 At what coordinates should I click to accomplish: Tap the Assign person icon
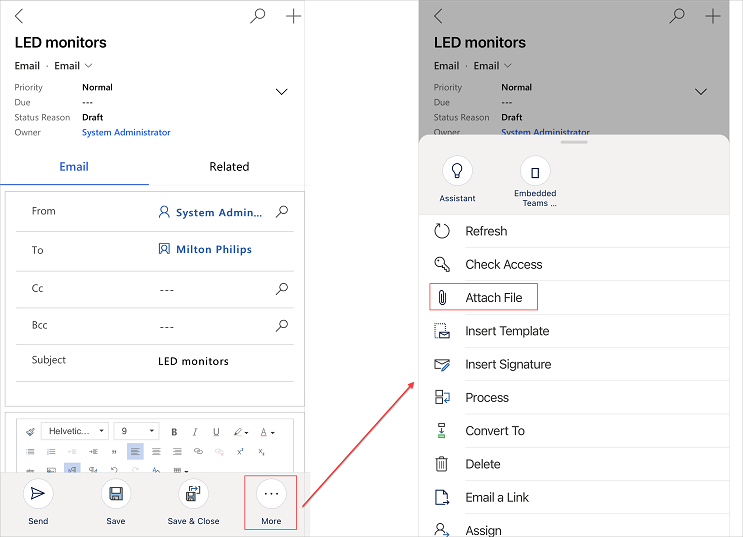tap(442, 529)
